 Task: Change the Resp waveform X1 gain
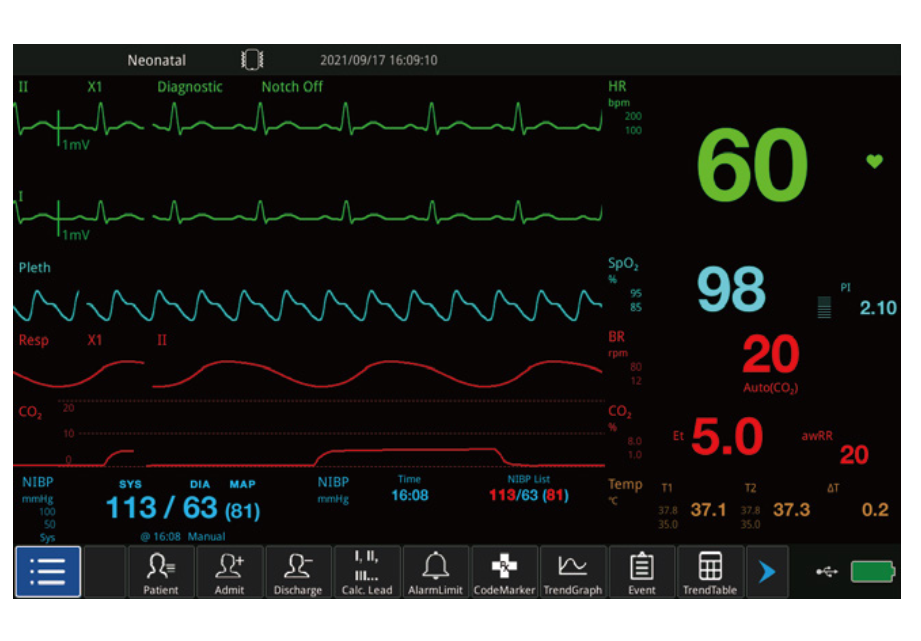point(95,340)
